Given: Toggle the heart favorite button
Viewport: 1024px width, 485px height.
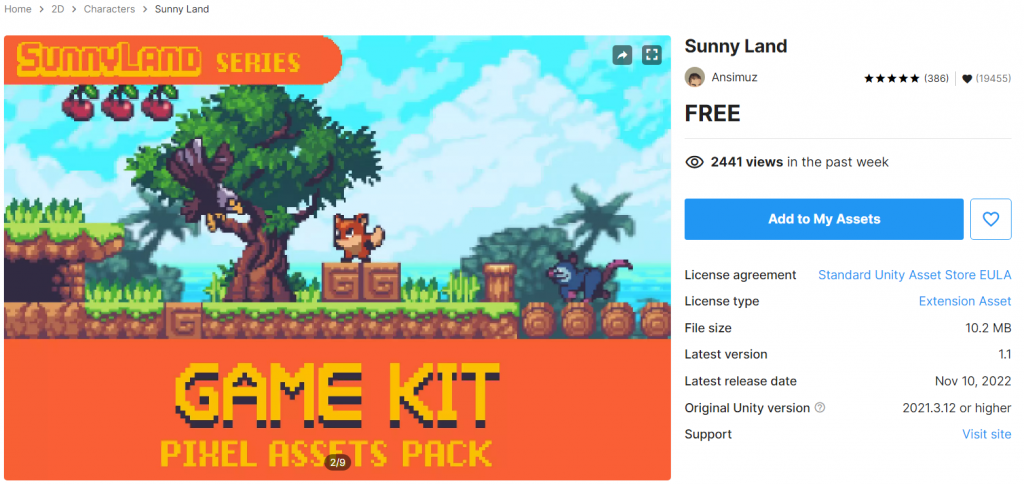Looking at the screenshot, I should 991,219.
